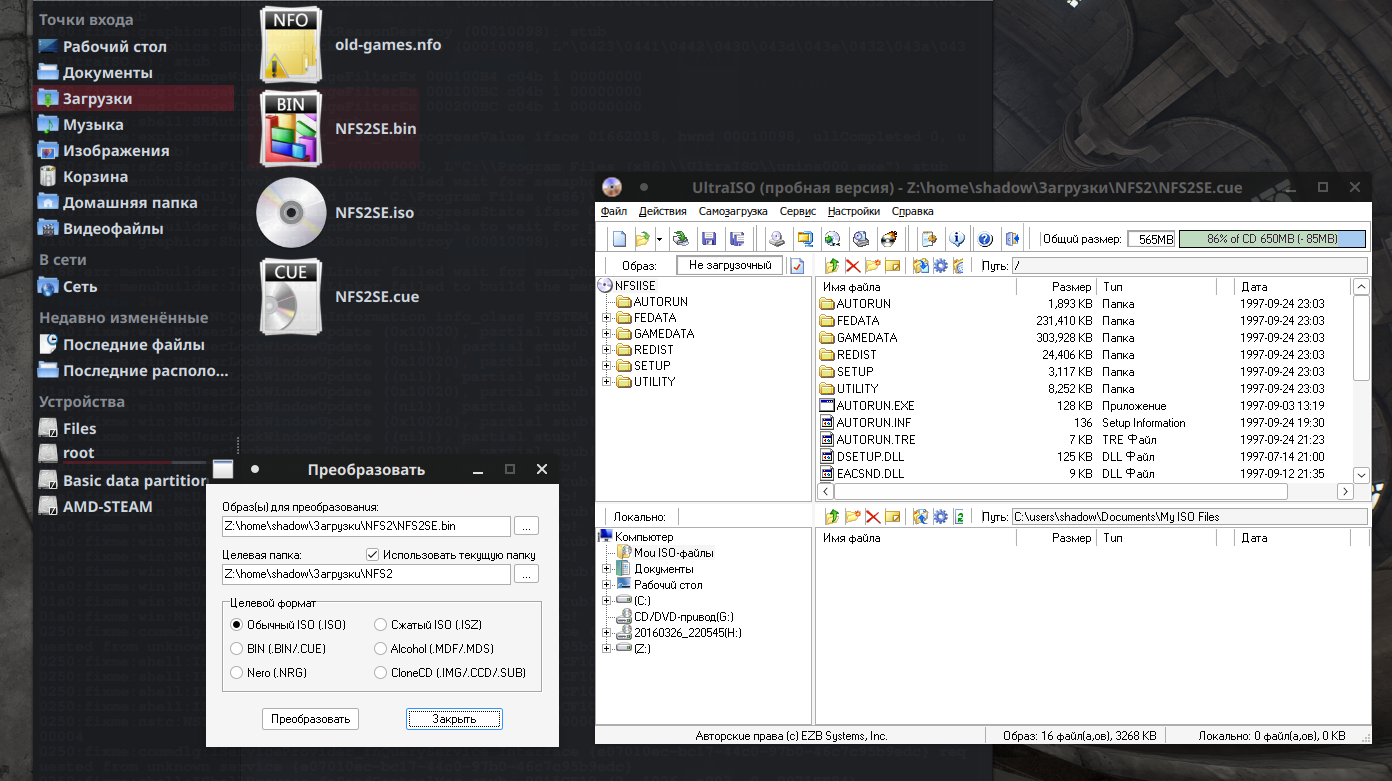Click the vertical scrollbar of image file list

1360,380
